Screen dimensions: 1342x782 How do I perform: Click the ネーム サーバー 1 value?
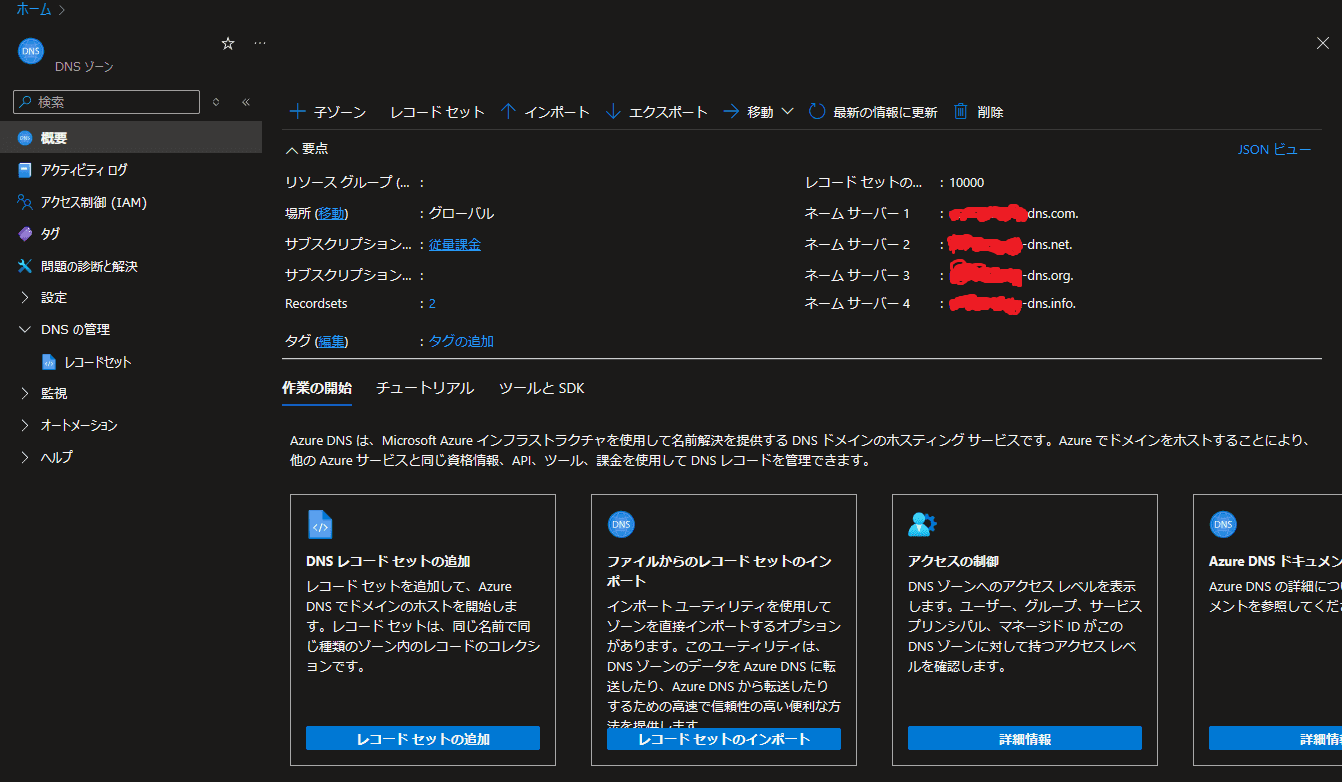pos(1014,213)
